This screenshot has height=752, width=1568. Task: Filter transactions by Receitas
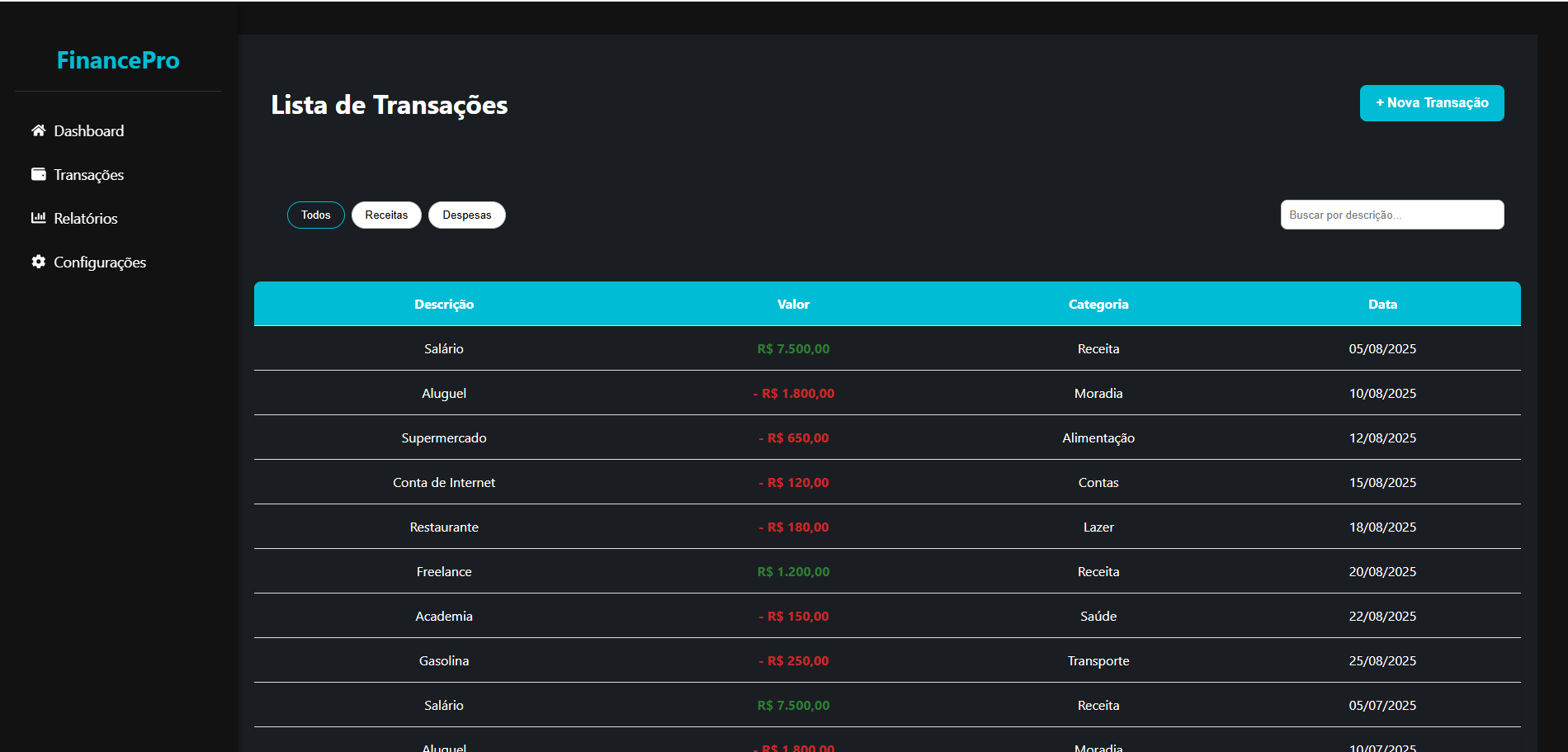tap(386, 215)
